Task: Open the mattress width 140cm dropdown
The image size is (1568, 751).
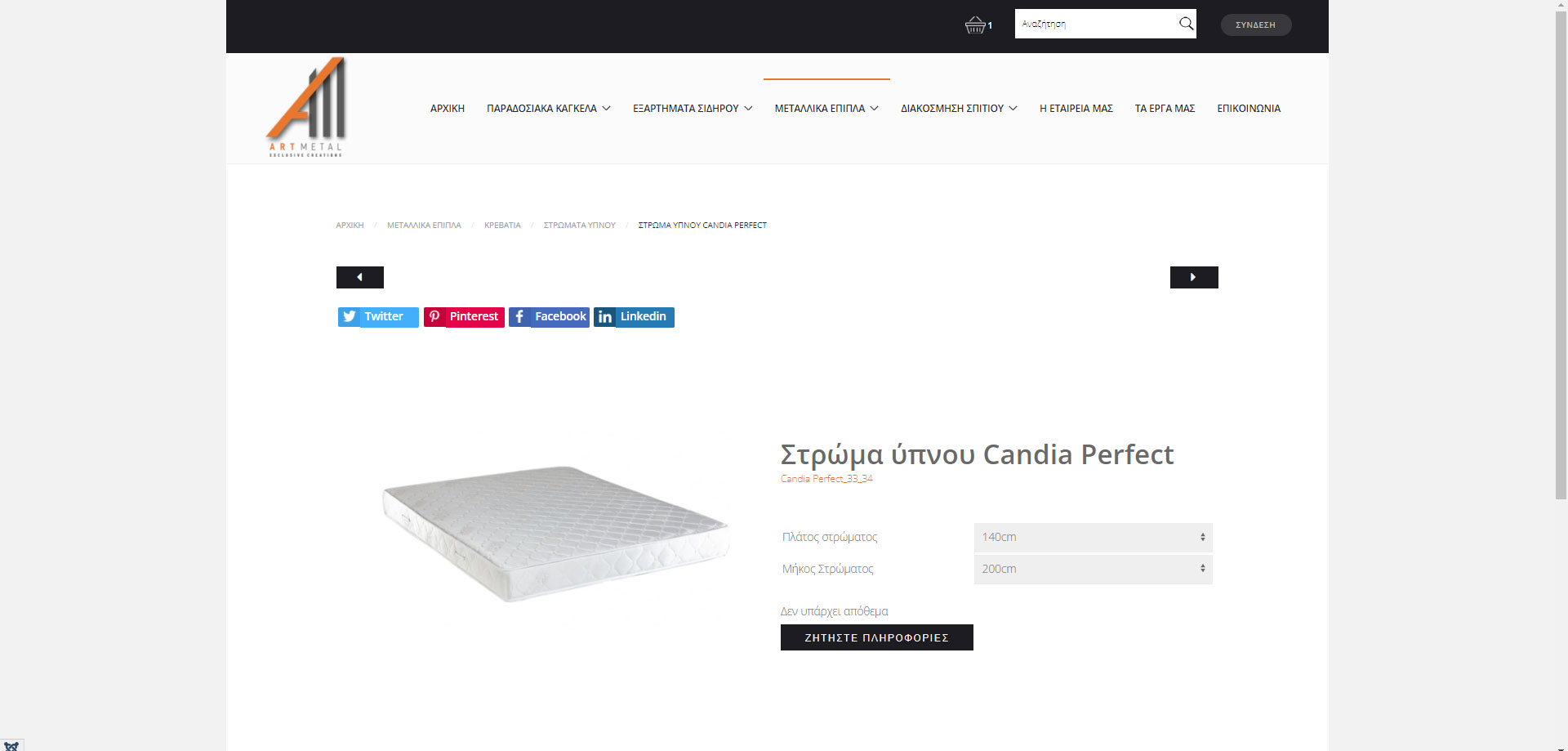Action: (x=1093, y=537)
